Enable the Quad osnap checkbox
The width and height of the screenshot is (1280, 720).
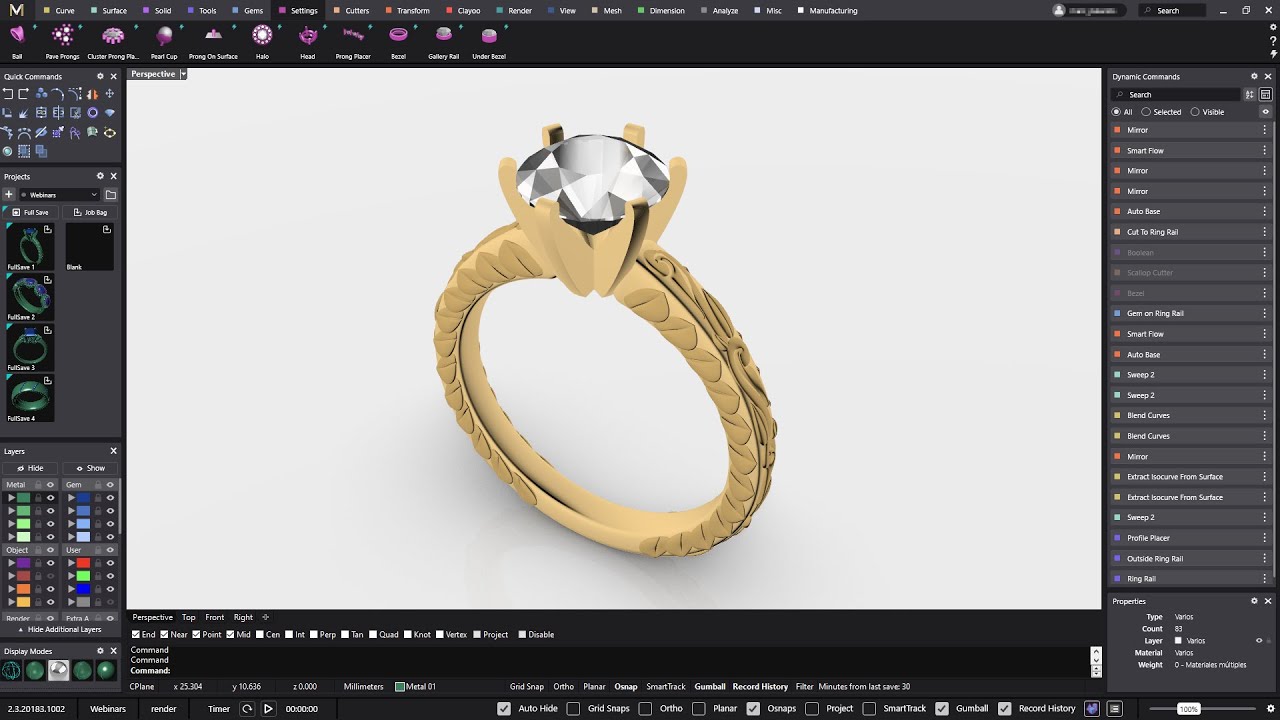coord(373,634)
